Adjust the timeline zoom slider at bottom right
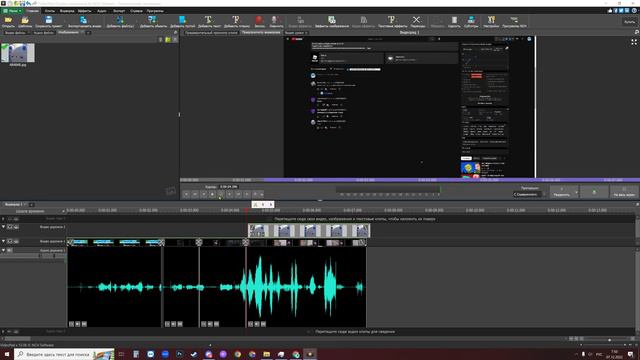Screen dimensions: 640x360 pyautogui.click(x=609, y=340)
